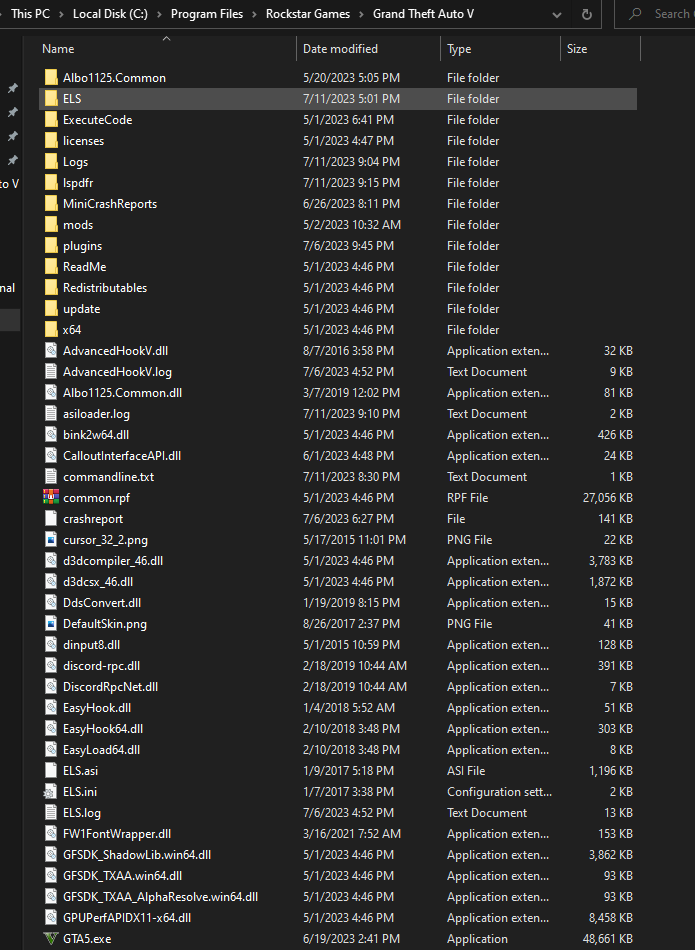
Task: Click the asiloader.log document icon
Action: [x=52, y=414]
